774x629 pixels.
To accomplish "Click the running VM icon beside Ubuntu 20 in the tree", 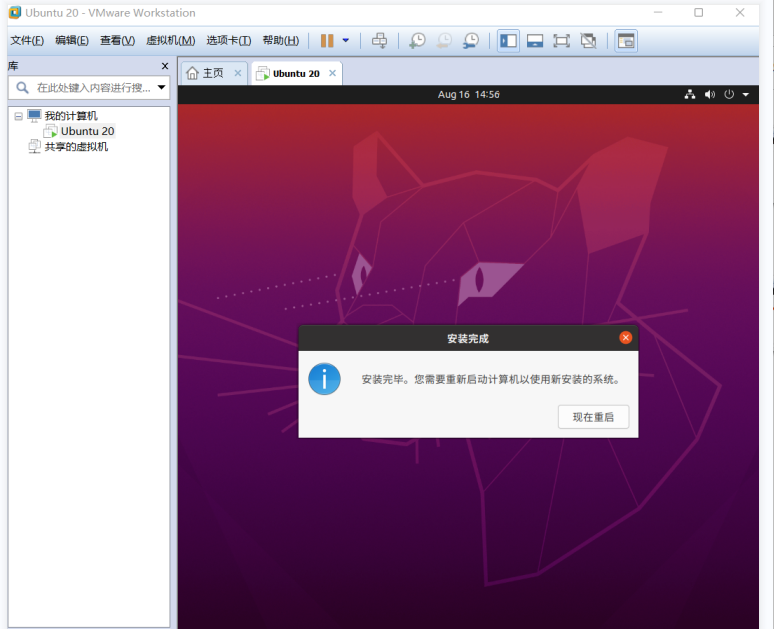I will coord(50,131).
